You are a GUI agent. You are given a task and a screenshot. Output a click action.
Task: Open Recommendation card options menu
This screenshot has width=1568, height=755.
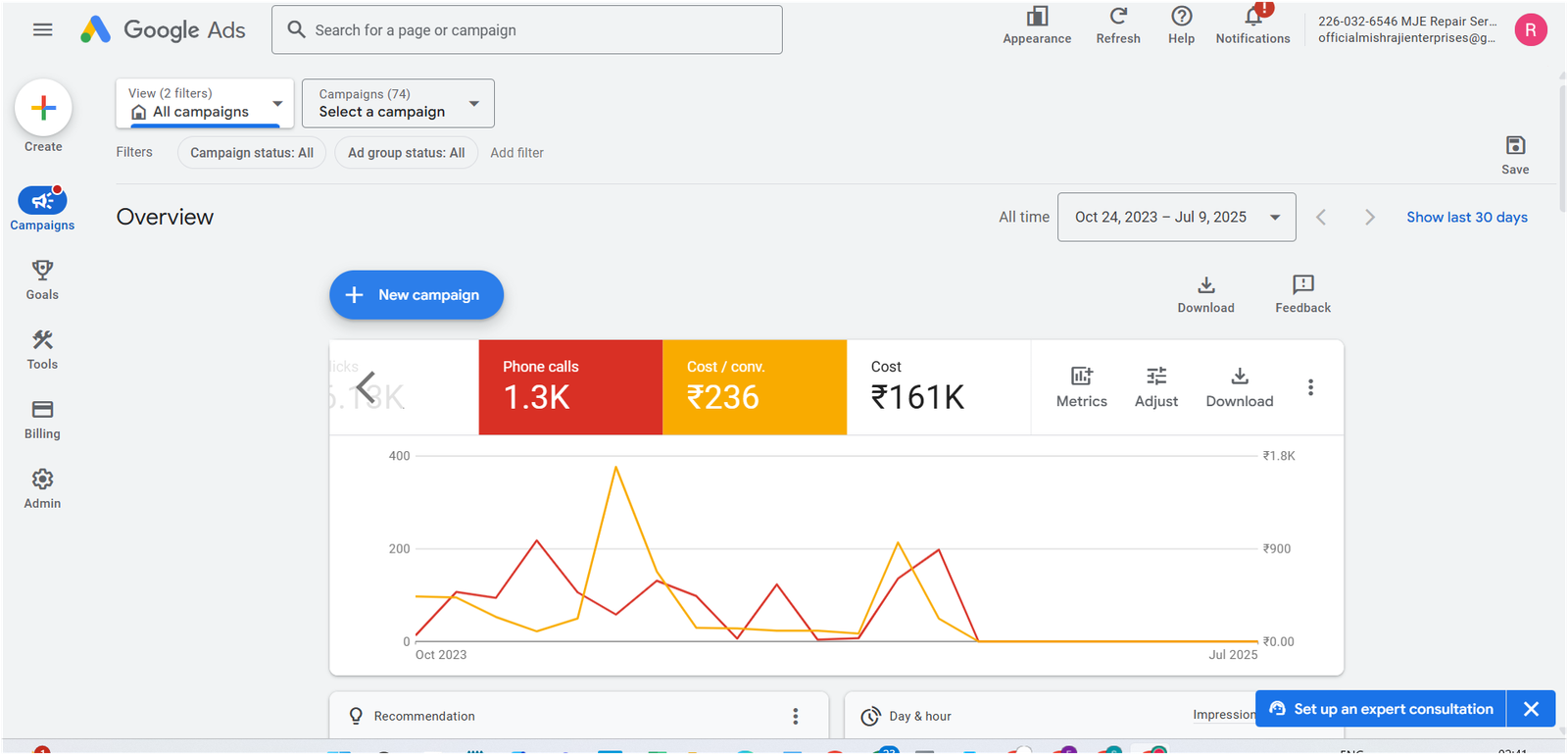coord(796,716)
